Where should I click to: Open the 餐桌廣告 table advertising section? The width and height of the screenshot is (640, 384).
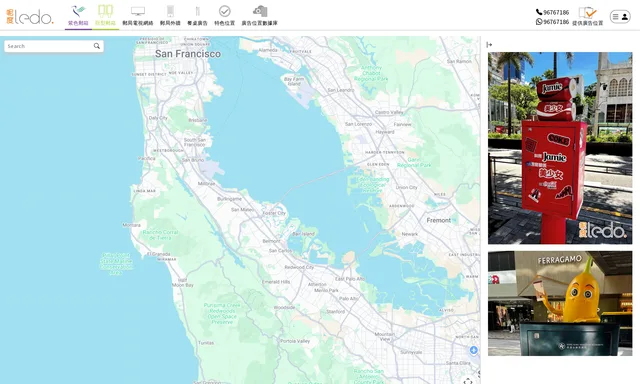click(198, 16)
